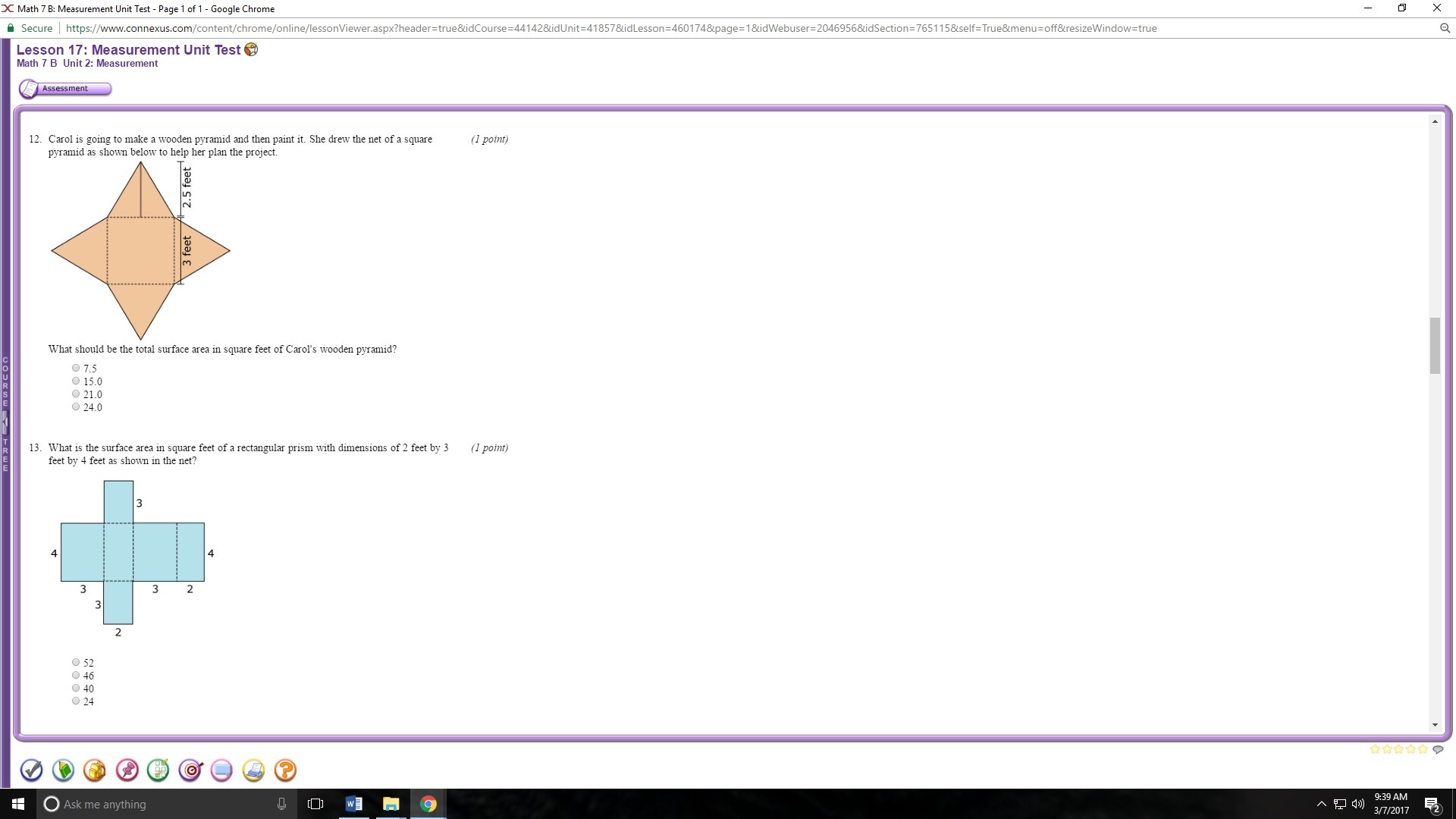
Task: Click the pink pushpin icon
Action: [127, 770]
